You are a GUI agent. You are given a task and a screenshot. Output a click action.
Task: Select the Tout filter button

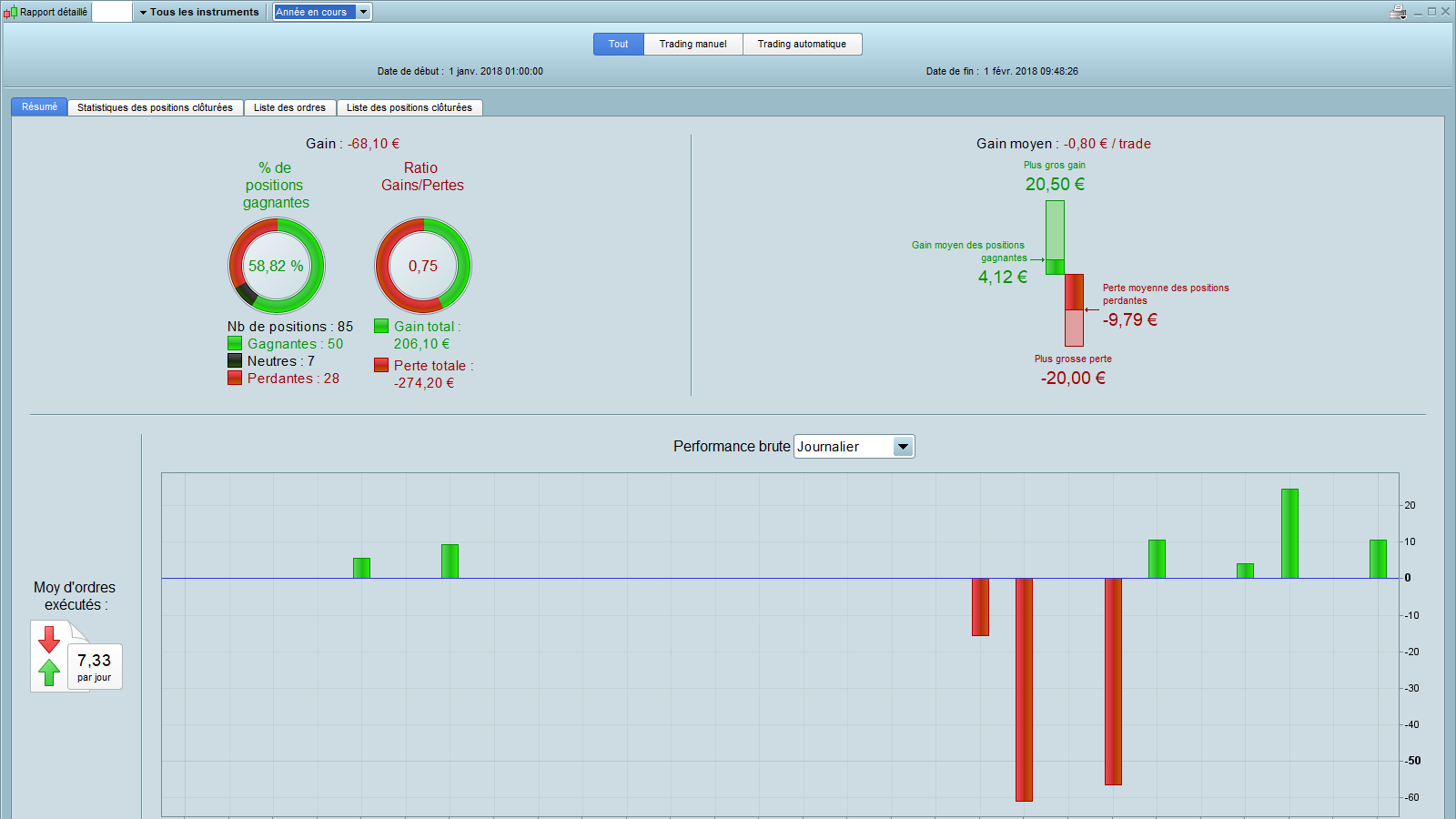[x=619, y=44]
